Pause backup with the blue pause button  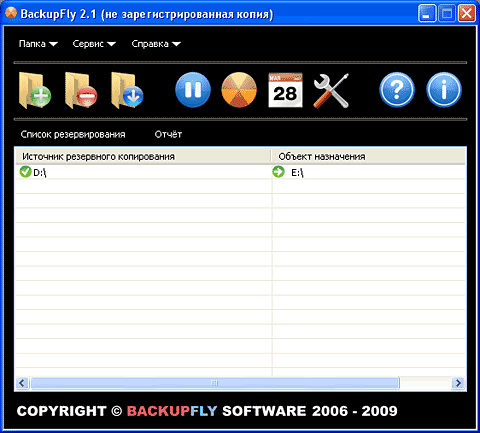coord(193,90)
